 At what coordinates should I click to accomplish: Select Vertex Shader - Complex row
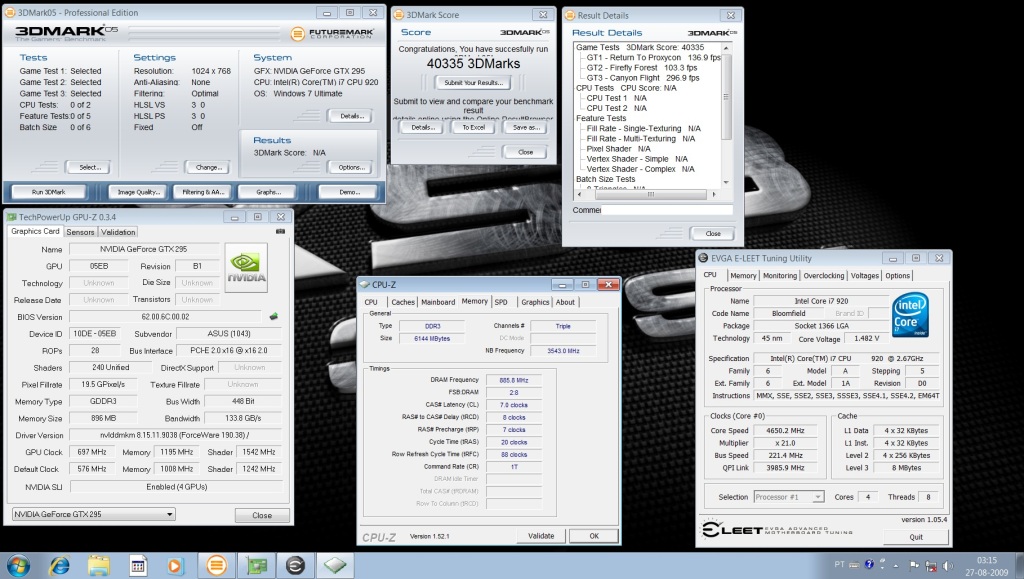coord(640,169)
